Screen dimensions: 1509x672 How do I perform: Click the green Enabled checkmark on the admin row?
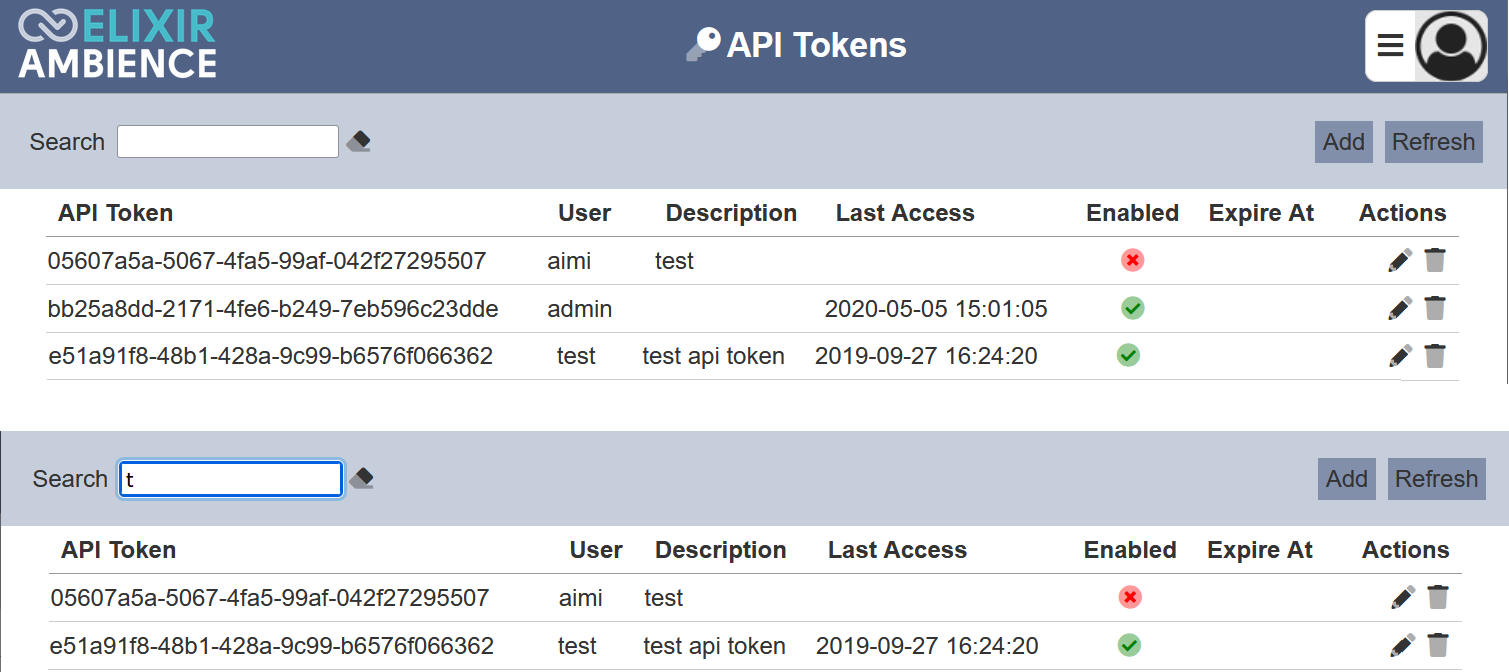[1132, 308]
